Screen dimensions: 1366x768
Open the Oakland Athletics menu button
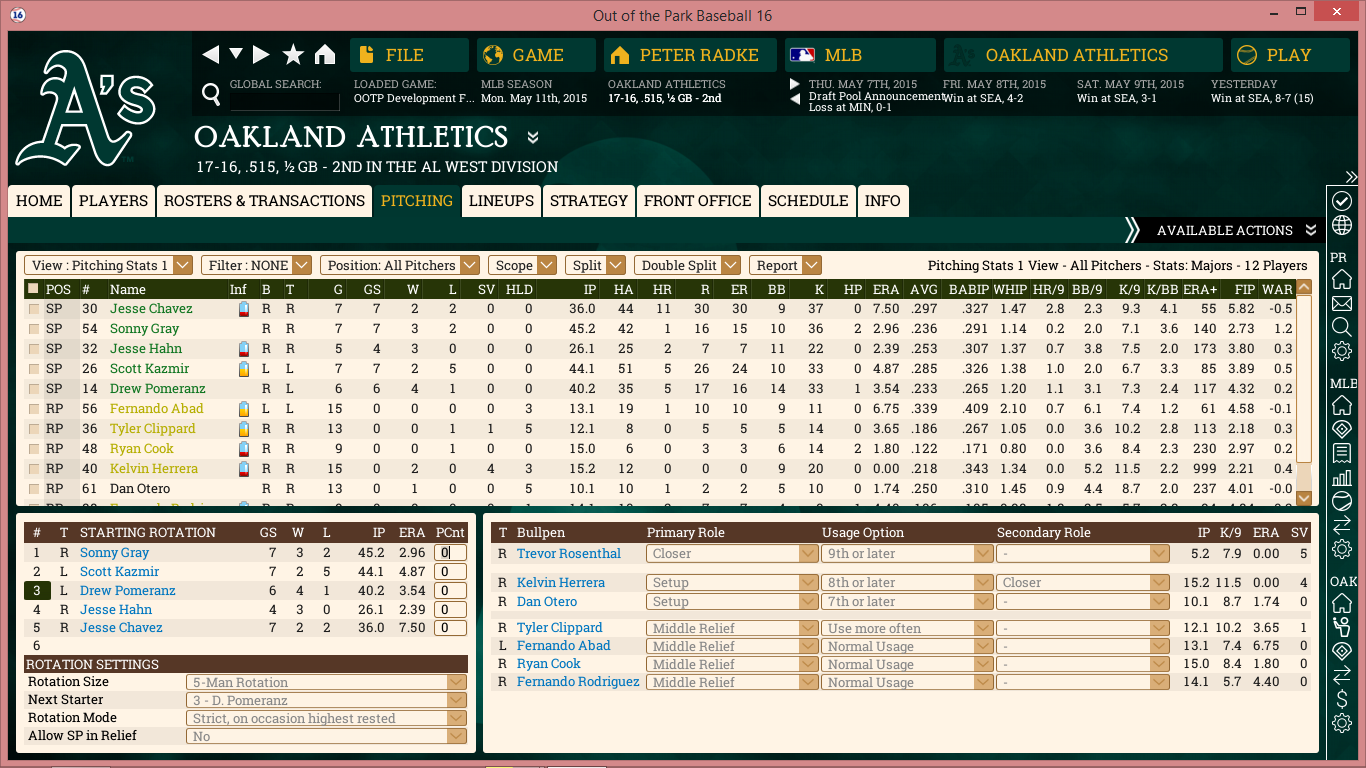tap(1083, 55)
